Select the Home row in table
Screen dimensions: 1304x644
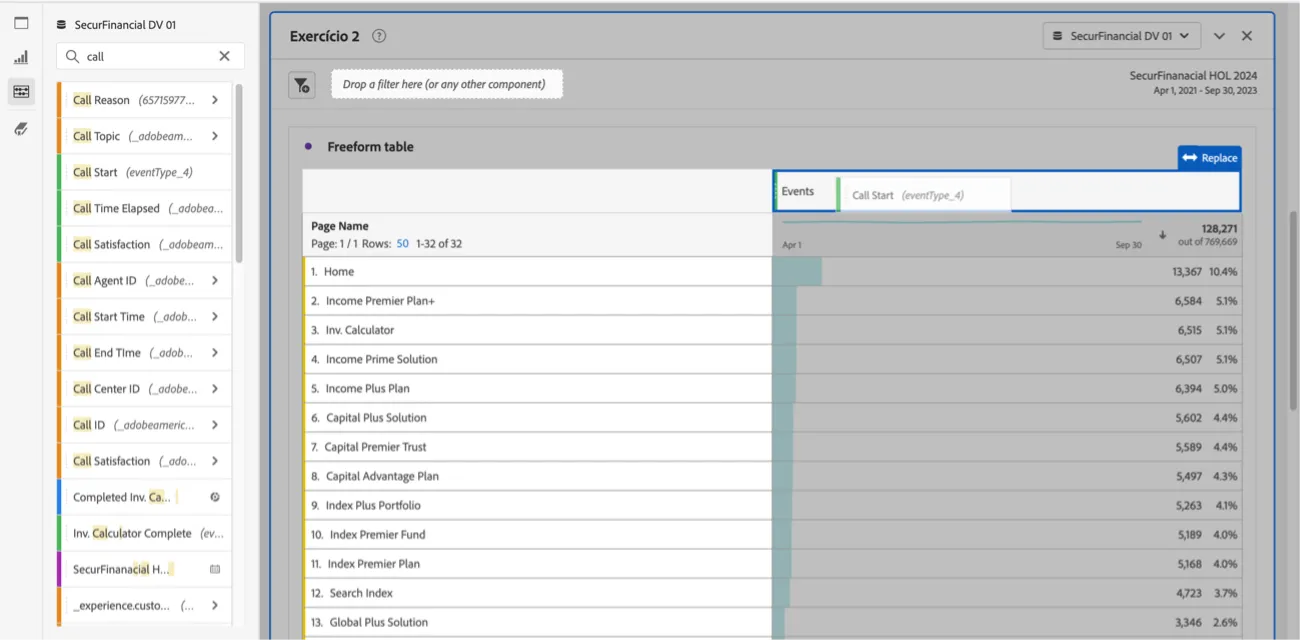pyautogui.click(x=538, y=272)
